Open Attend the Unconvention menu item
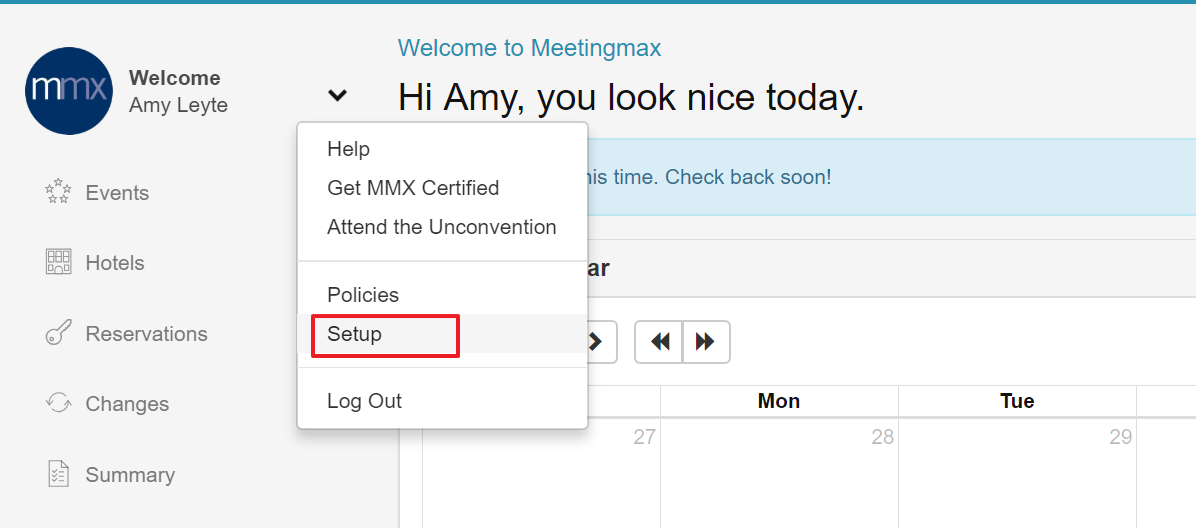This screenshot has height=528, width=1196. click(442, 227)
